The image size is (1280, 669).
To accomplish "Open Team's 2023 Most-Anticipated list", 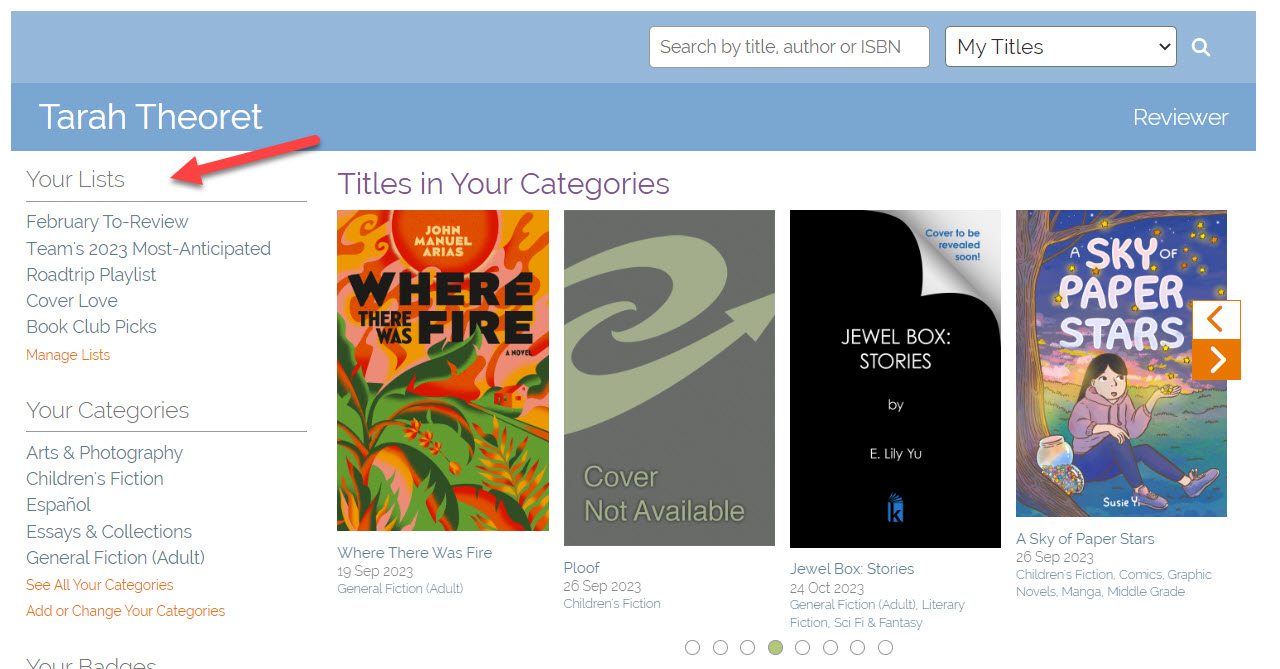I will click(148, 248).
